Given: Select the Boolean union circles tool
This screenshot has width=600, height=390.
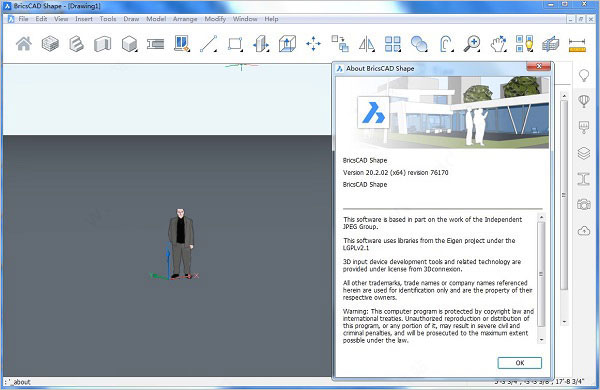Looking at the screenshot, I should tap(419, 44).
